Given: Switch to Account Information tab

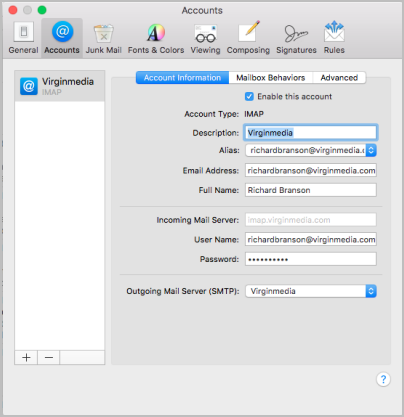Looking at the screenshot, I should [x=182, y=78].
